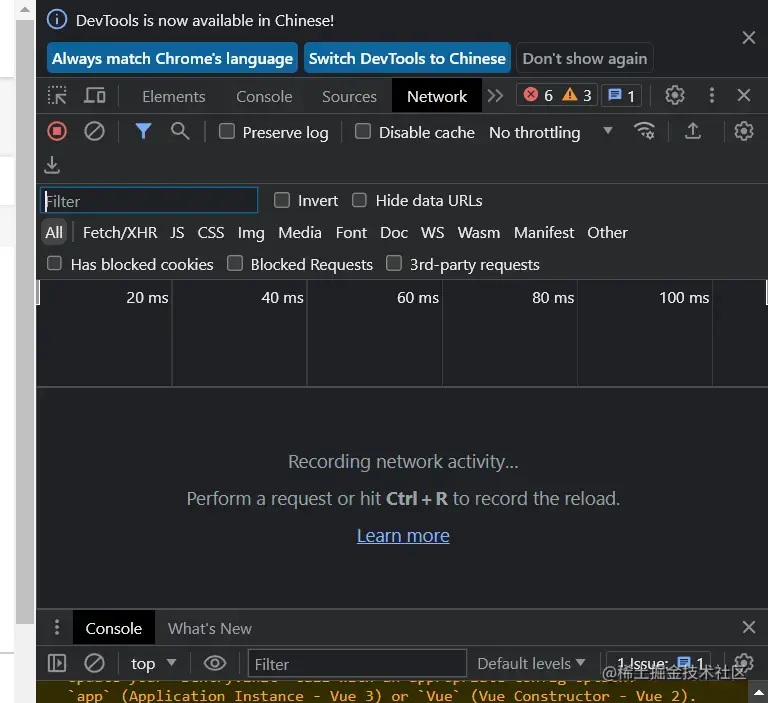Open the Default levels dropdown
This screenshot has width=768, height=703.
pyautogui.click(x=531, y=664)
